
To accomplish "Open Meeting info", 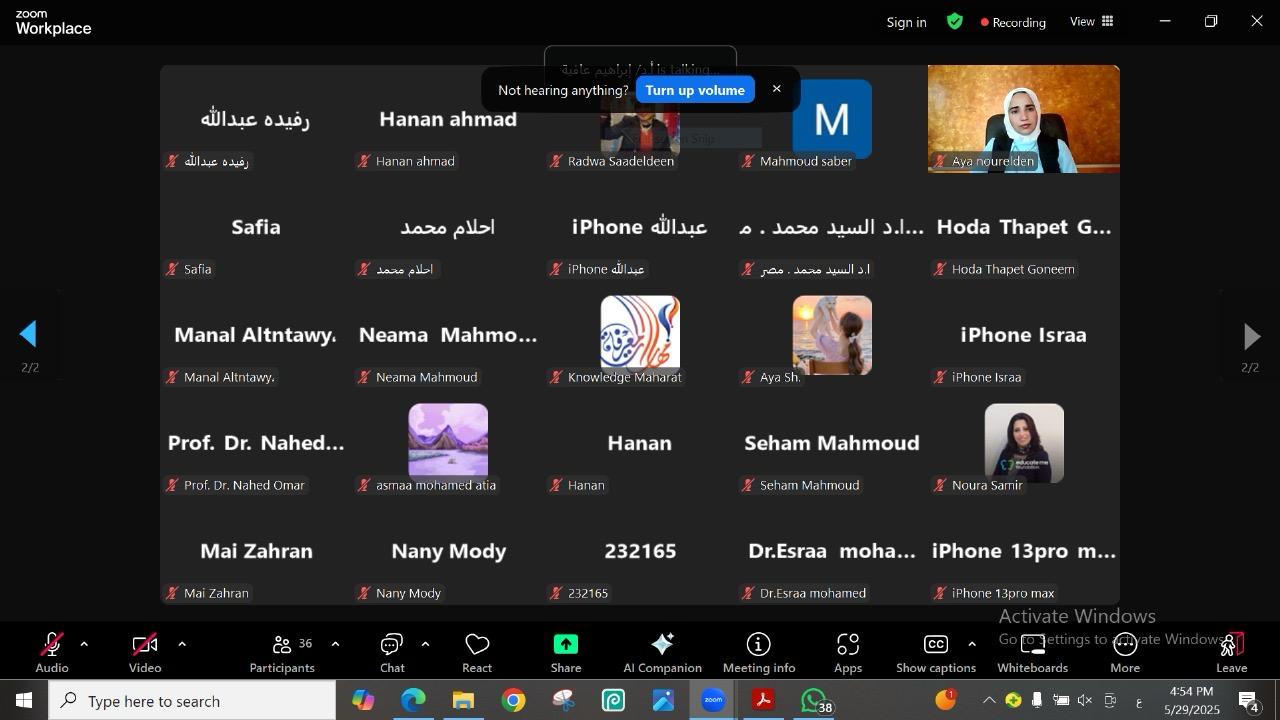I will (759, 653).
